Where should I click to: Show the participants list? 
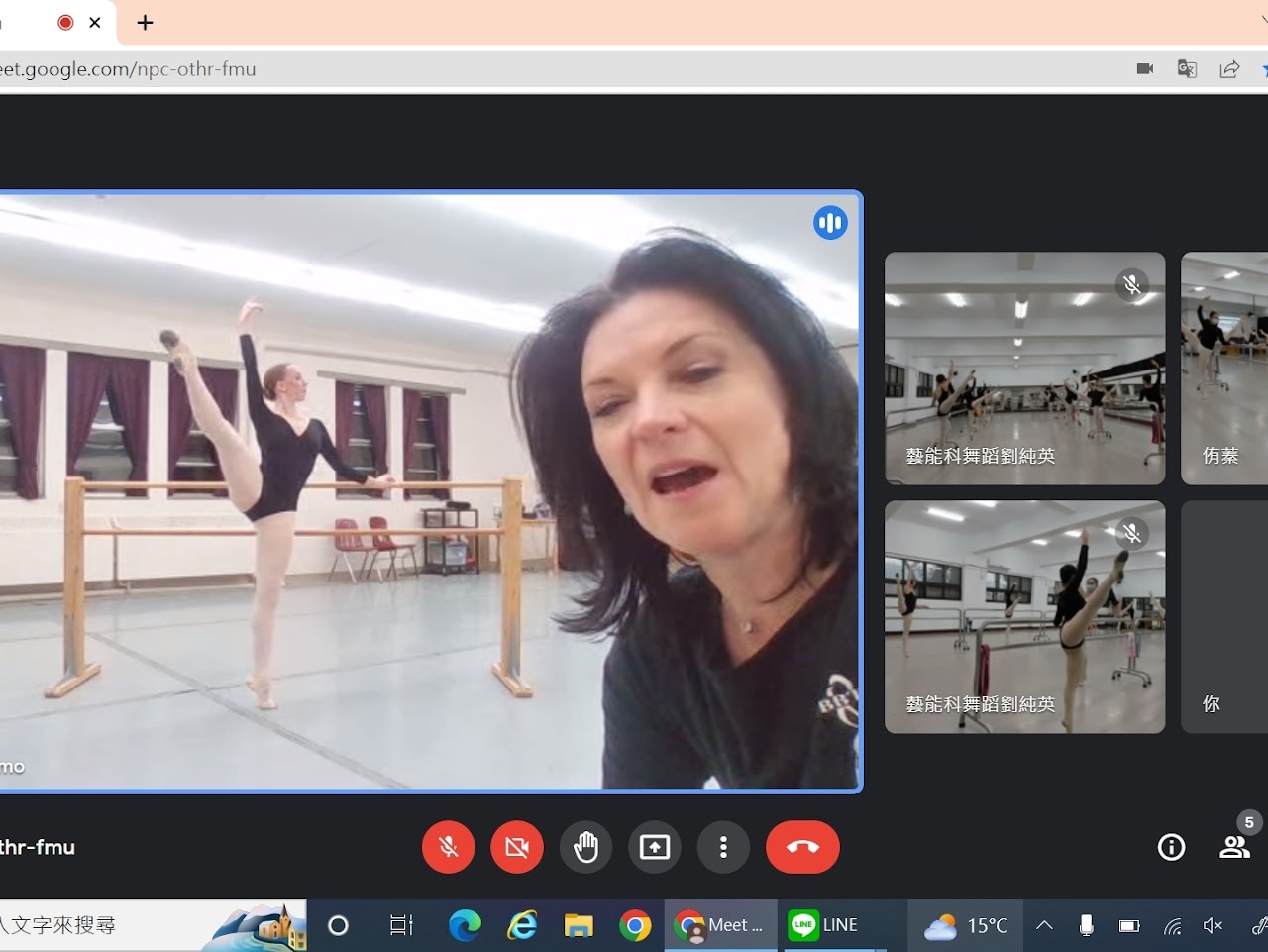pos(1234,847)
